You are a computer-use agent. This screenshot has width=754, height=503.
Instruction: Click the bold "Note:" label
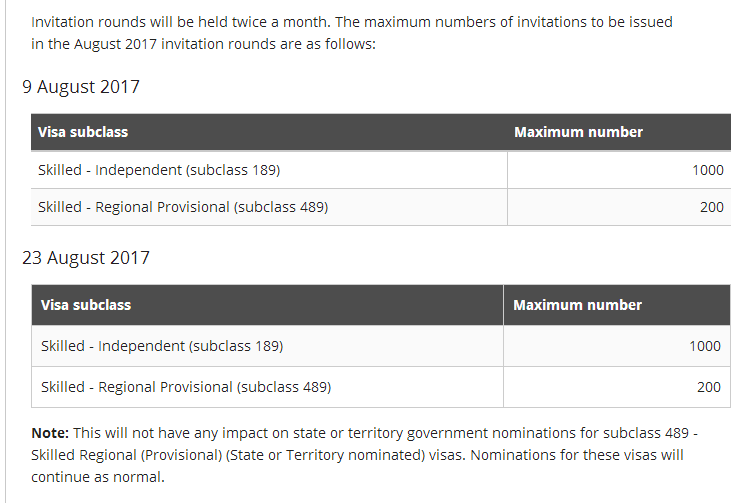tap(50, 435)
